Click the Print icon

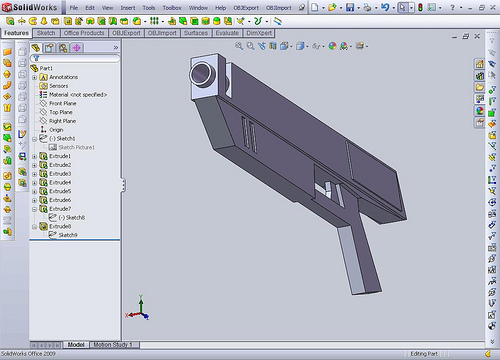pyautogui.click(x=367, y=7)
